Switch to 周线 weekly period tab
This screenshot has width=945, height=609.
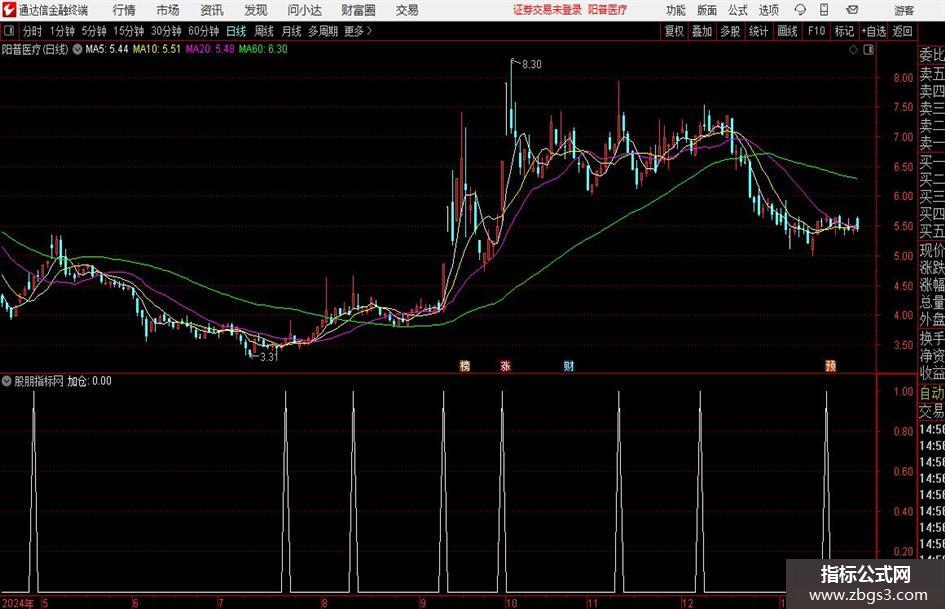(263, 31)
